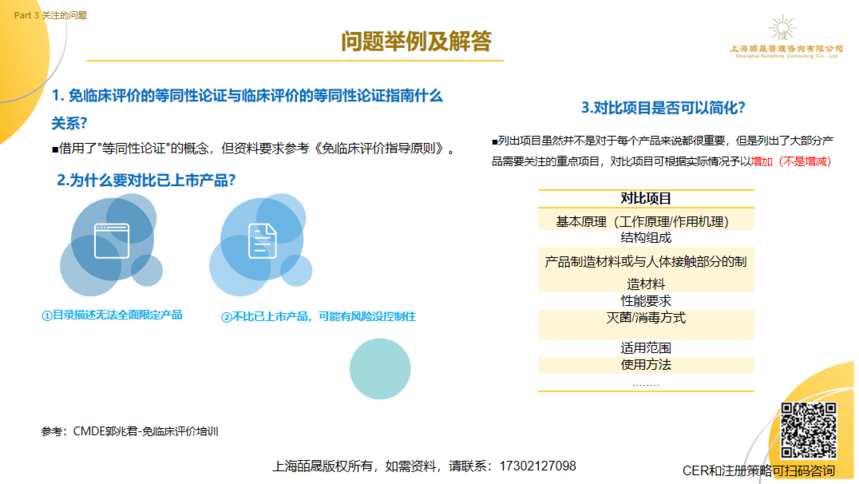Select question 1 heading about 免临床评价的等同性论证

(247, 96)
